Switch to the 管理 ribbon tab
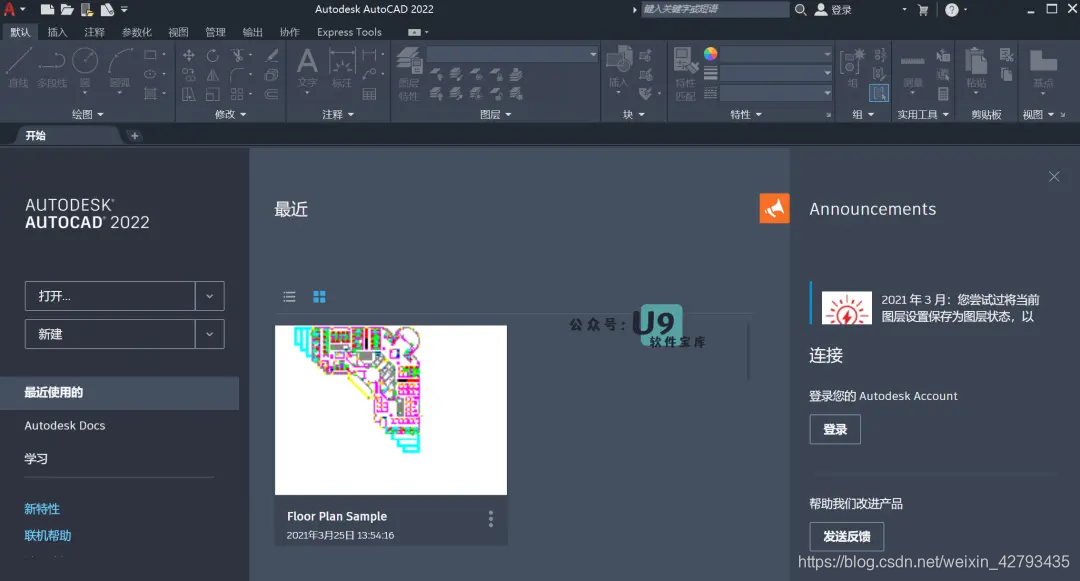The image size is (1080, 581). pos(215,32)
